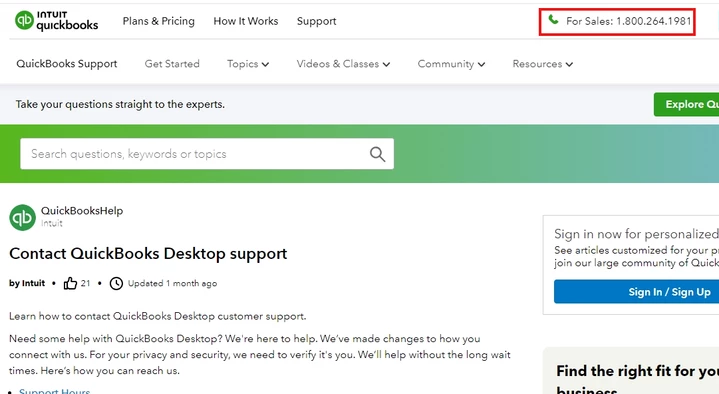The height and width of the screenshot is (394, 719).
Task: Click the QuickBooksHelp avatar logo
Action: point(22,217)
